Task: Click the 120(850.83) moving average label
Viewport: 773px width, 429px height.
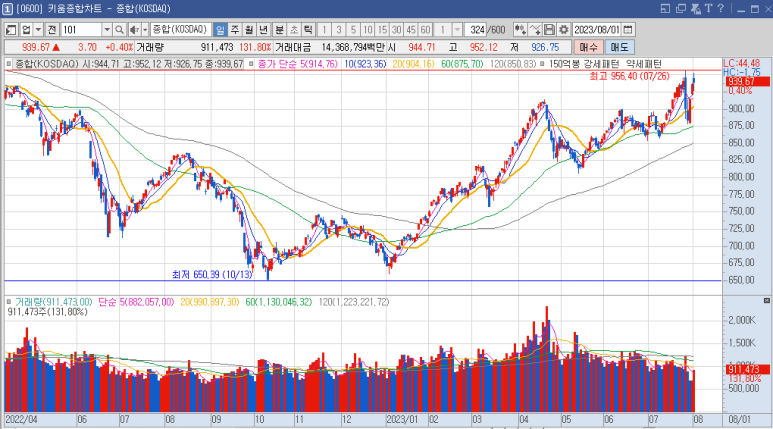Action: (513, 64)
